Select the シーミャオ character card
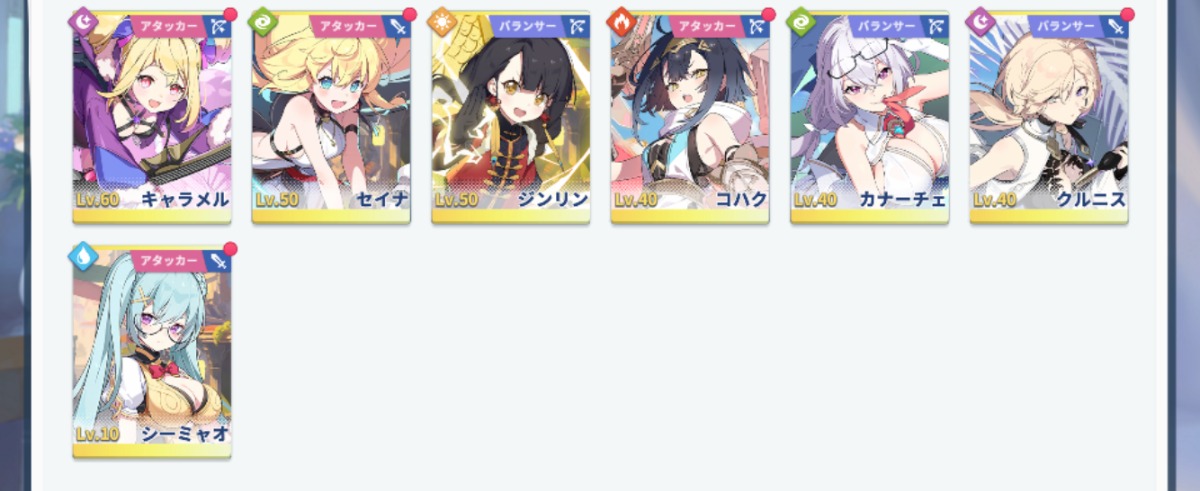Image resolution: width=1200 pixels, height=491 pixels. (152, 353)
